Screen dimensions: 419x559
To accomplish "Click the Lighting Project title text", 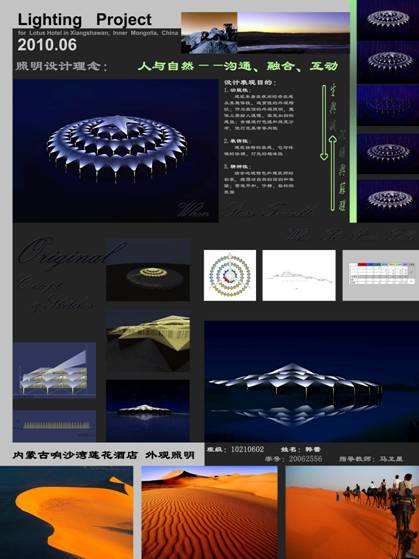I will (x=85, y=20).
